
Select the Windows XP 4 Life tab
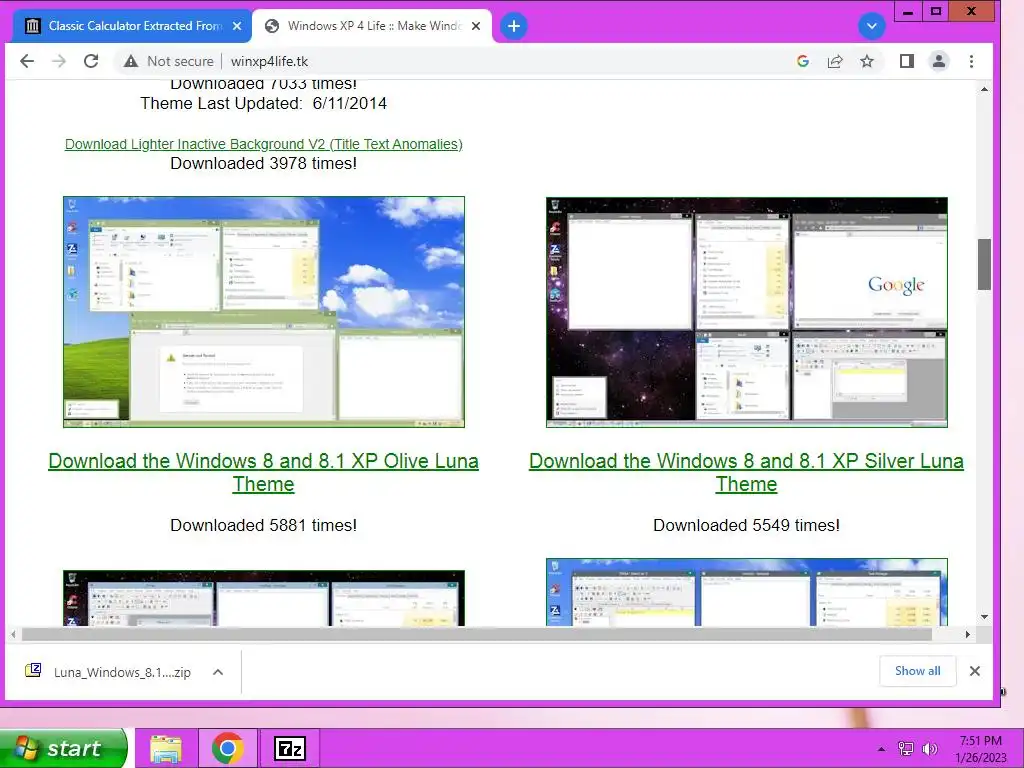(x=373, y=26)
